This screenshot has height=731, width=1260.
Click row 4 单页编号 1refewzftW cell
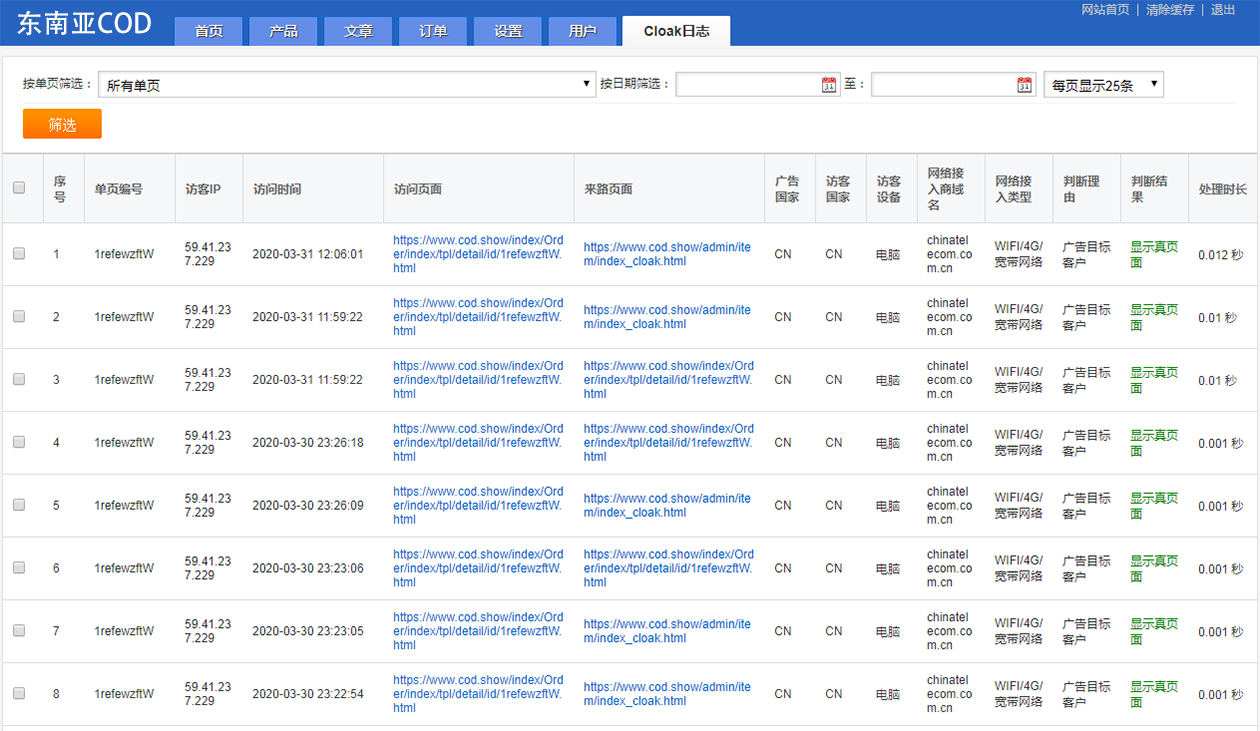[124, 442]
